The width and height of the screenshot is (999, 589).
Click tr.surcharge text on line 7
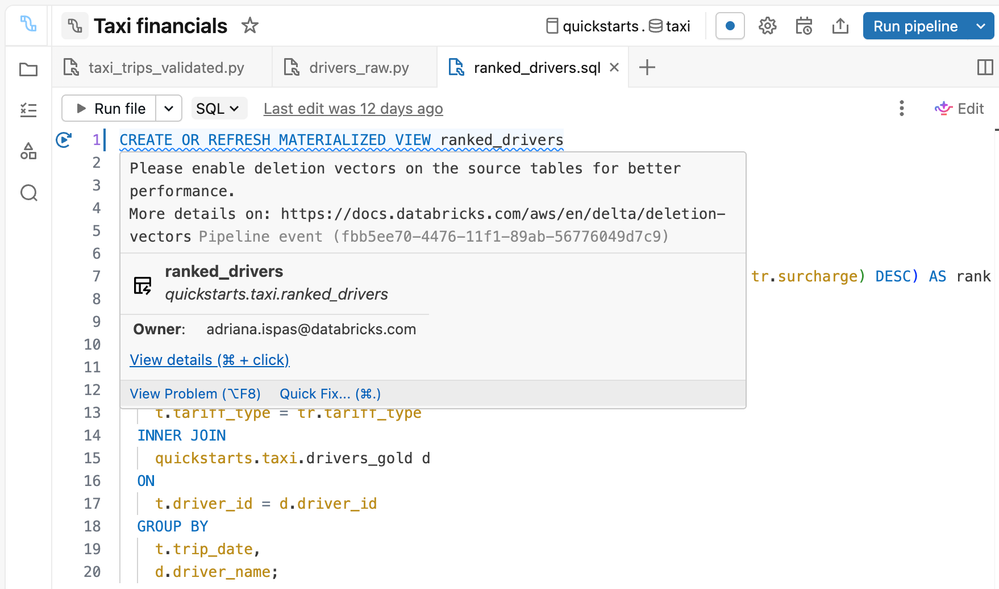(805, 276)
